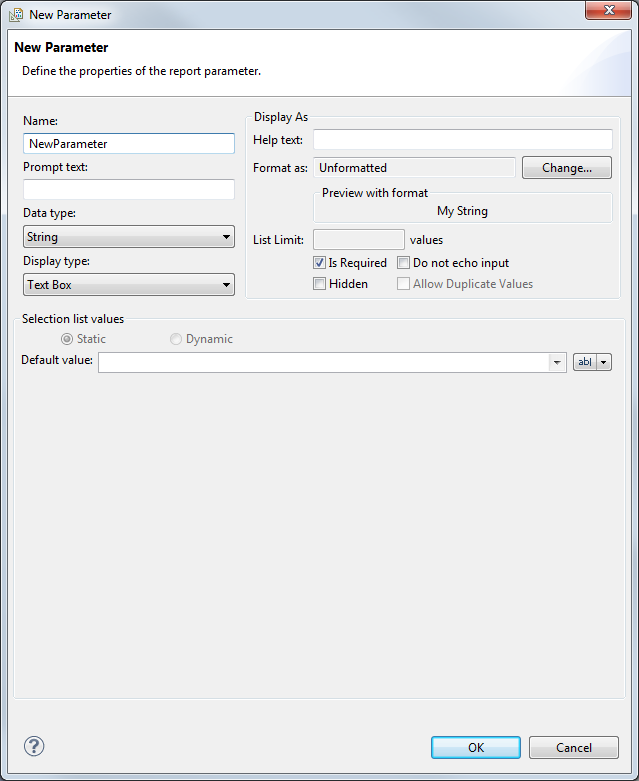Click inside the Default value text box
This screenshot has height=781, width=639.
[324, 362]
